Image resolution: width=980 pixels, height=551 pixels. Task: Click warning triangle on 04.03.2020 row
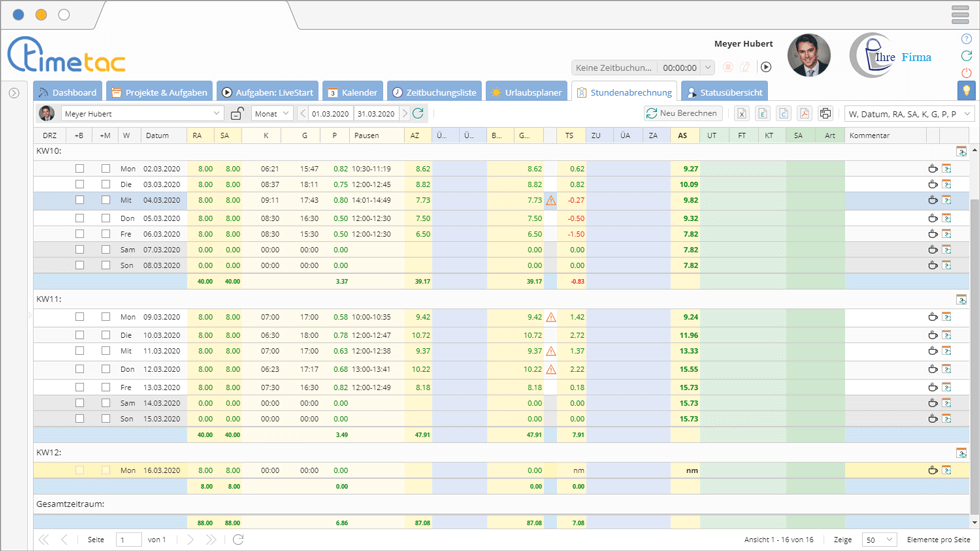coord(551,200)
